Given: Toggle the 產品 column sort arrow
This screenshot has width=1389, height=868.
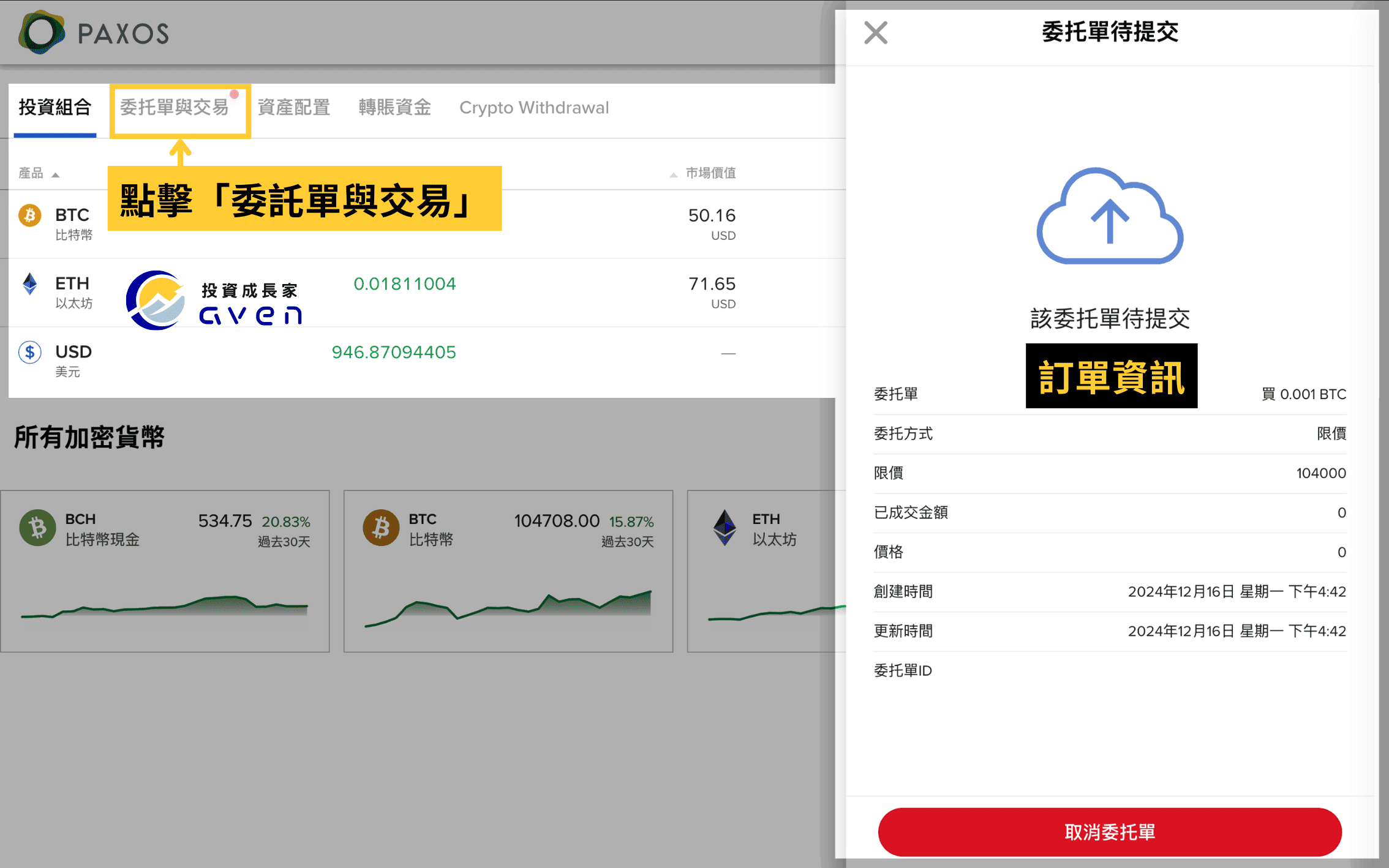Looking at the screenshot, I should coord(56,174).
